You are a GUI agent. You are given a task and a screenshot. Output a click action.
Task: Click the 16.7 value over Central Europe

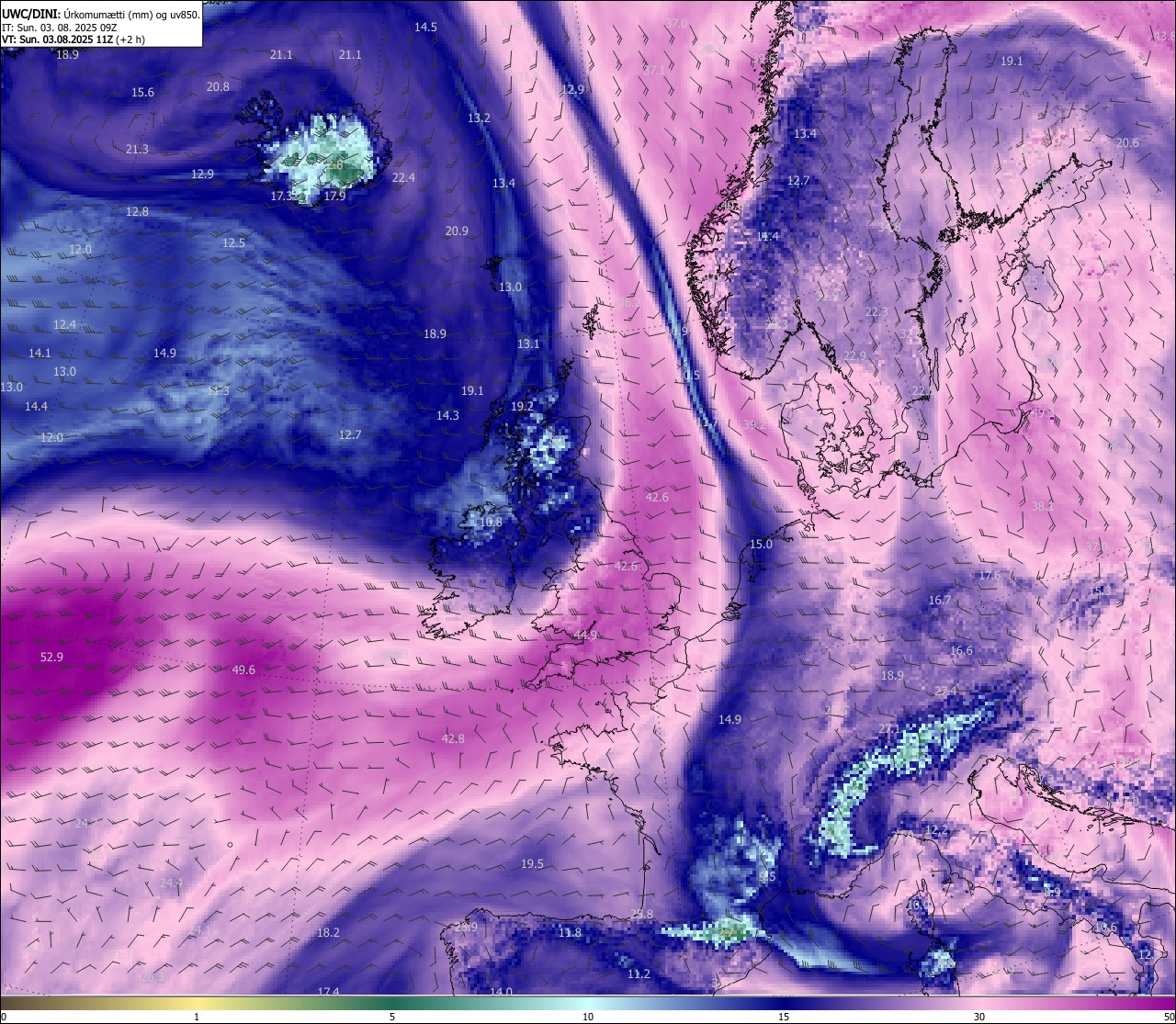[x=940, y=600]
